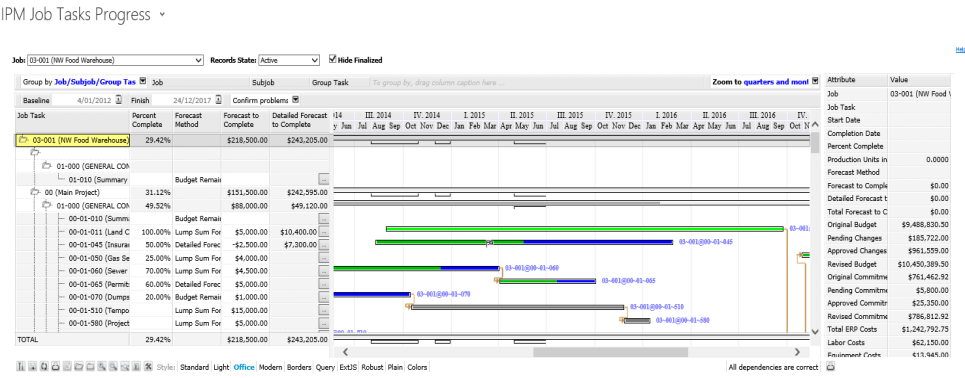Click the Expand All open-folder icon

tap(79, 367)
